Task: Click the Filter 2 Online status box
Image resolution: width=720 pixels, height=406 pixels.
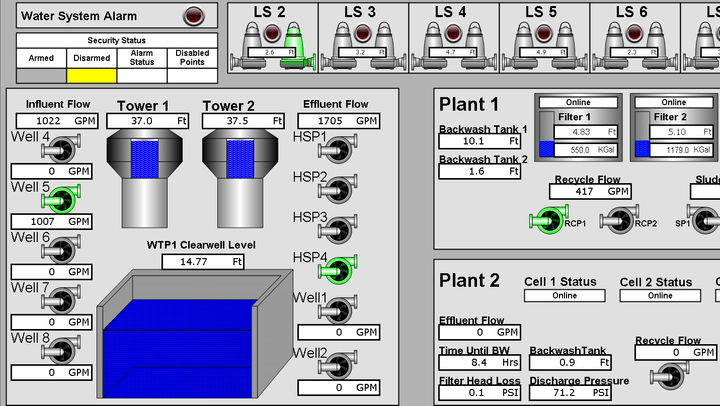Action: click(x=674, y=102)
